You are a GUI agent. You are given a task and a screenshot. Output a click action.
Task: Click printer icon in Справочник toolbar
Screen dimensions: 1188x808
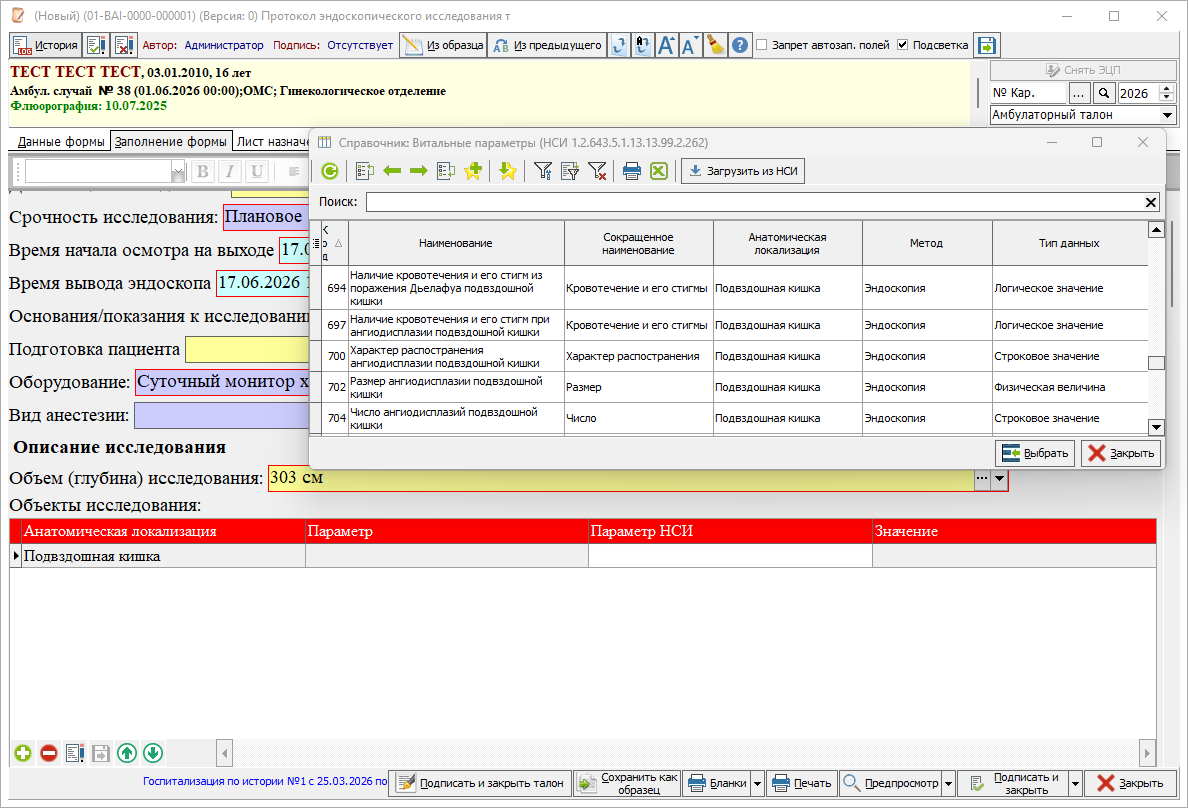pos(632,171)
